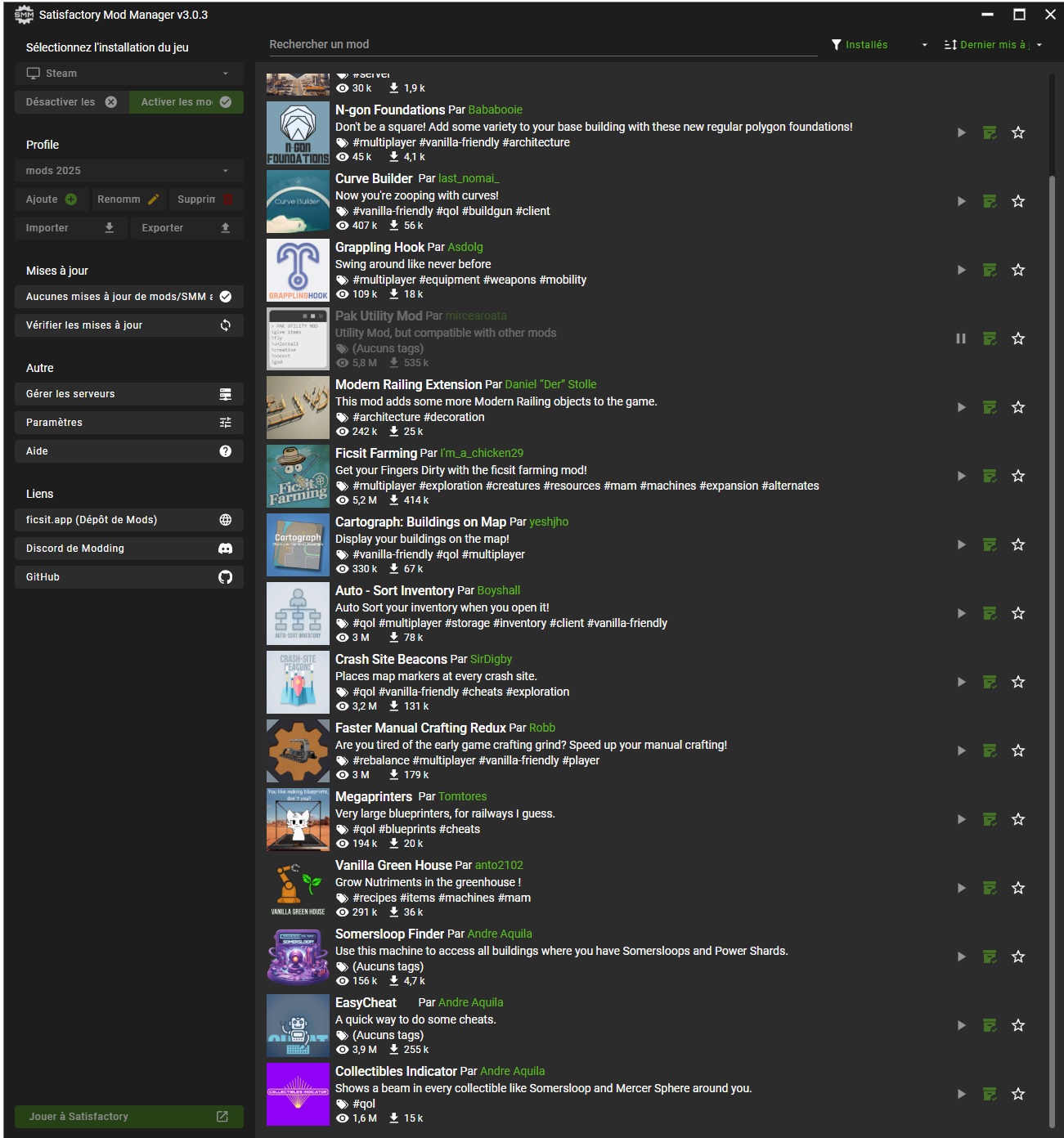
Task: Open Faster Manual Crafting Redux mod thumbnail
Action: [x=298, y=751]
